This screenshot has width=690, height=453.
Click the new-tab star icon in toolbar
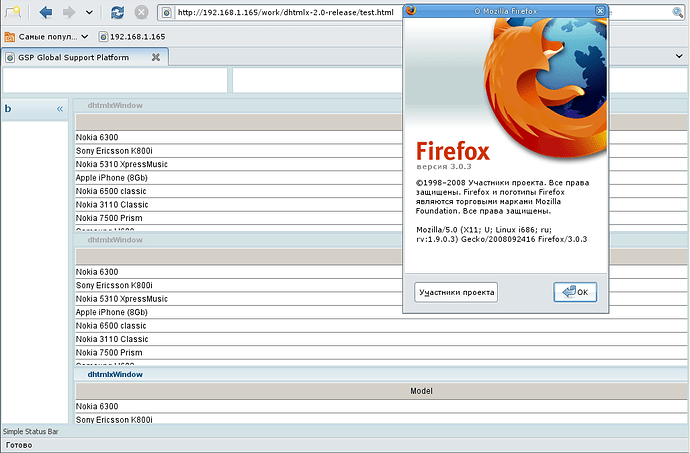[13, 12]
